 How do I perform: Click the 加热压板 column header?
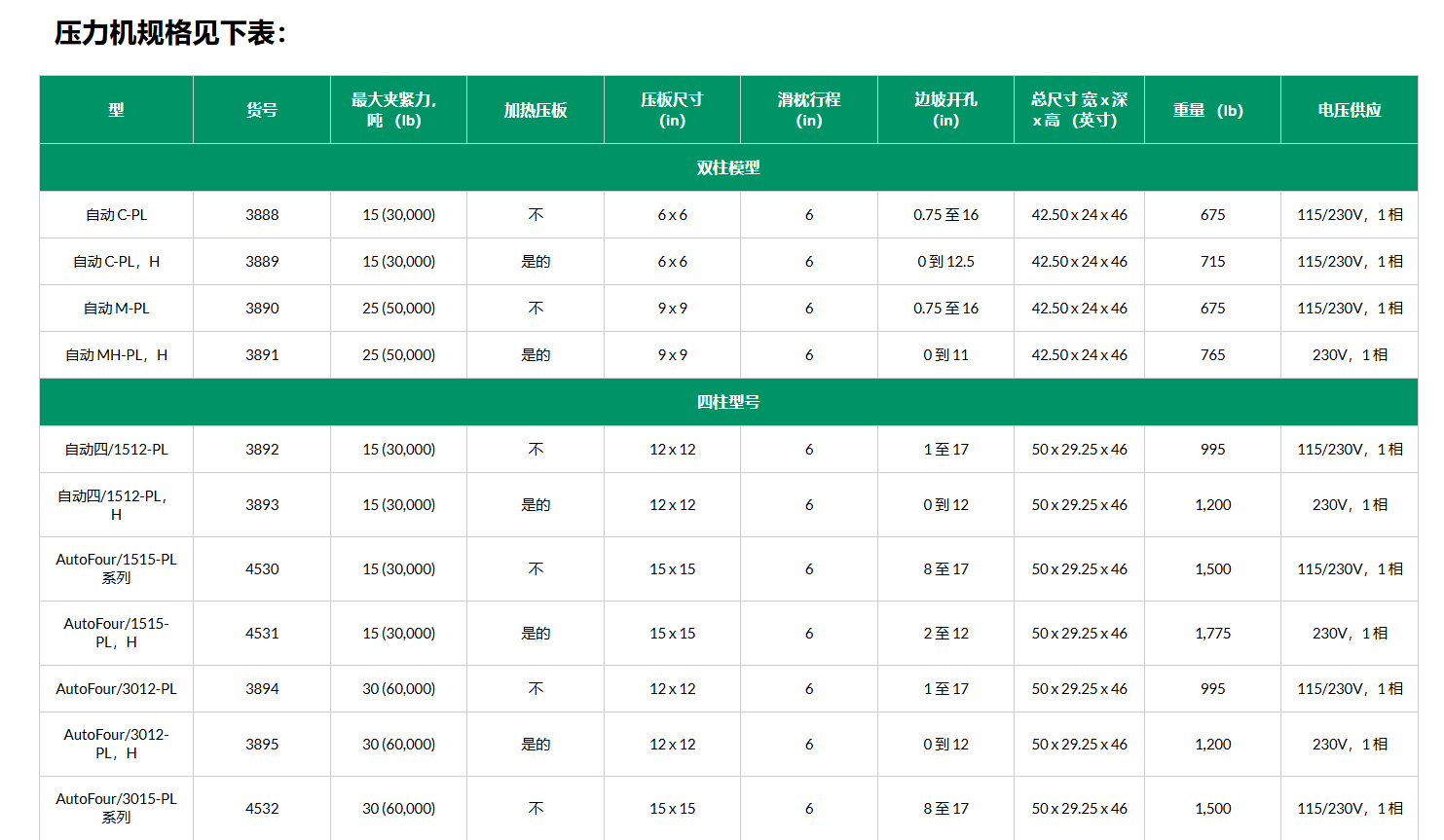tap(536, 110)
